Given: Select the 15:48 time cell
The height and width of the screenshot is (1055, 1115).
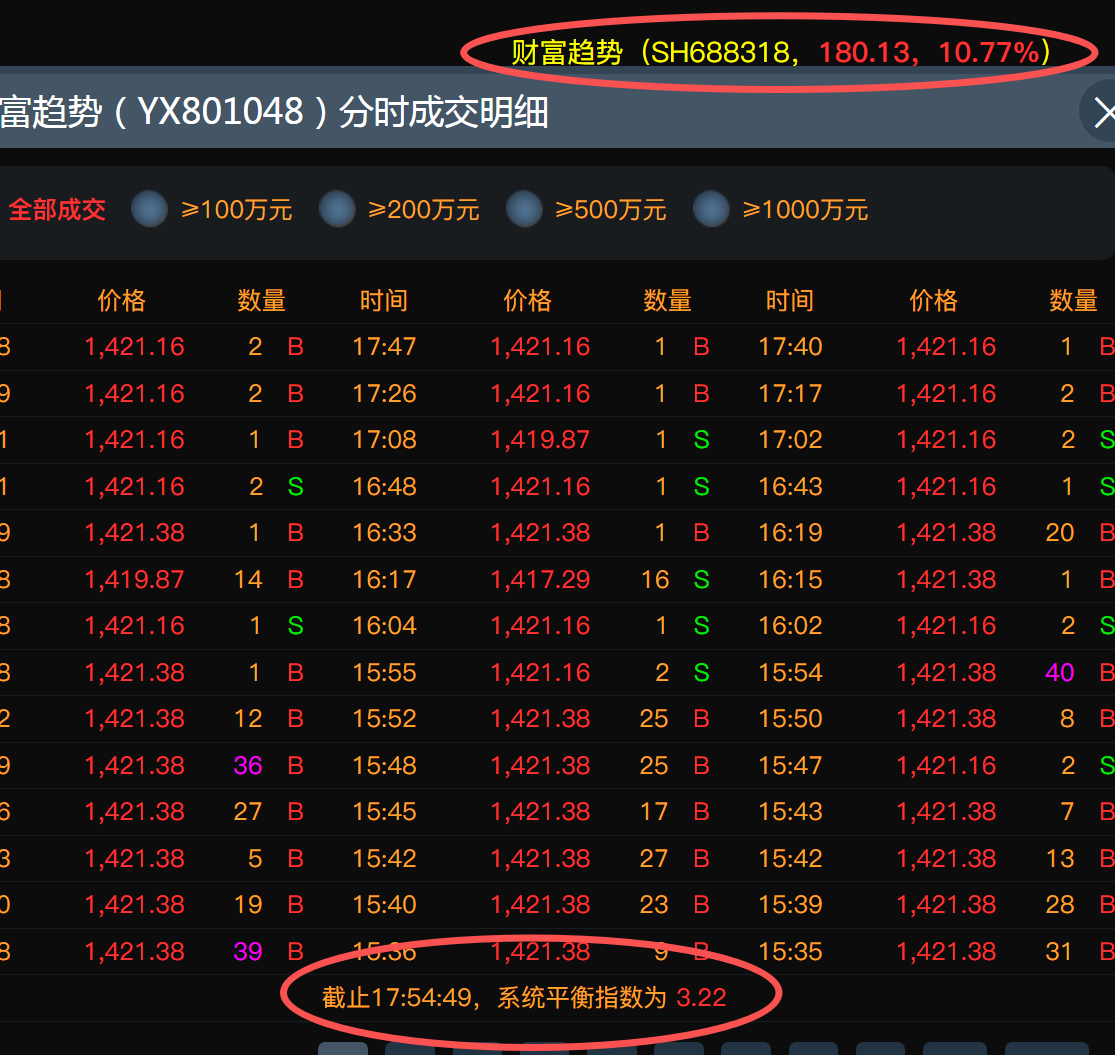Looking at the screenshot, I should [385, 766].
